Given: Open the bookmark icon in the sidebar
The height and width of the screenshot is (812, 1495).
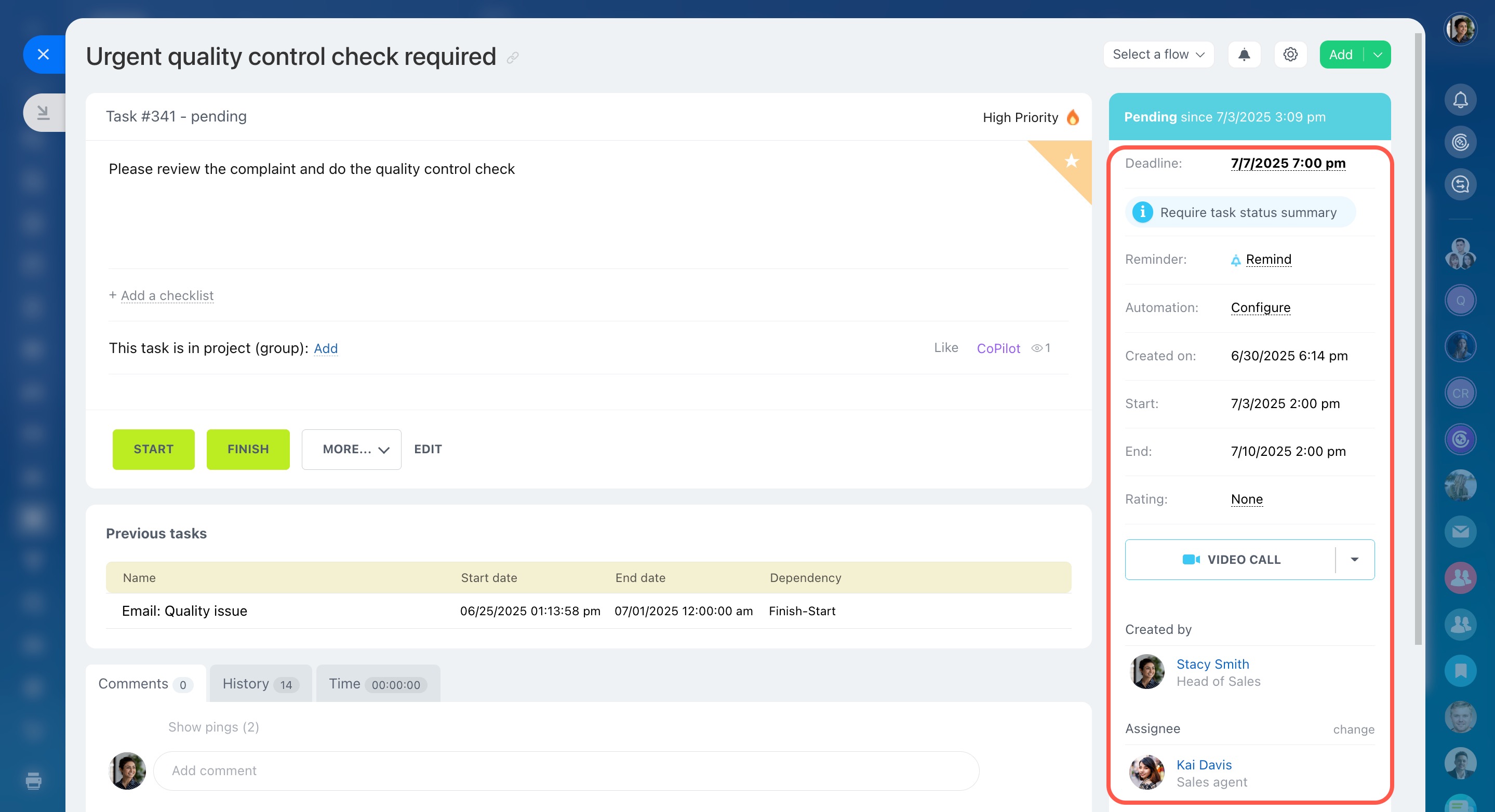Looking at the screenshot, I should [x=1460, y=670].
